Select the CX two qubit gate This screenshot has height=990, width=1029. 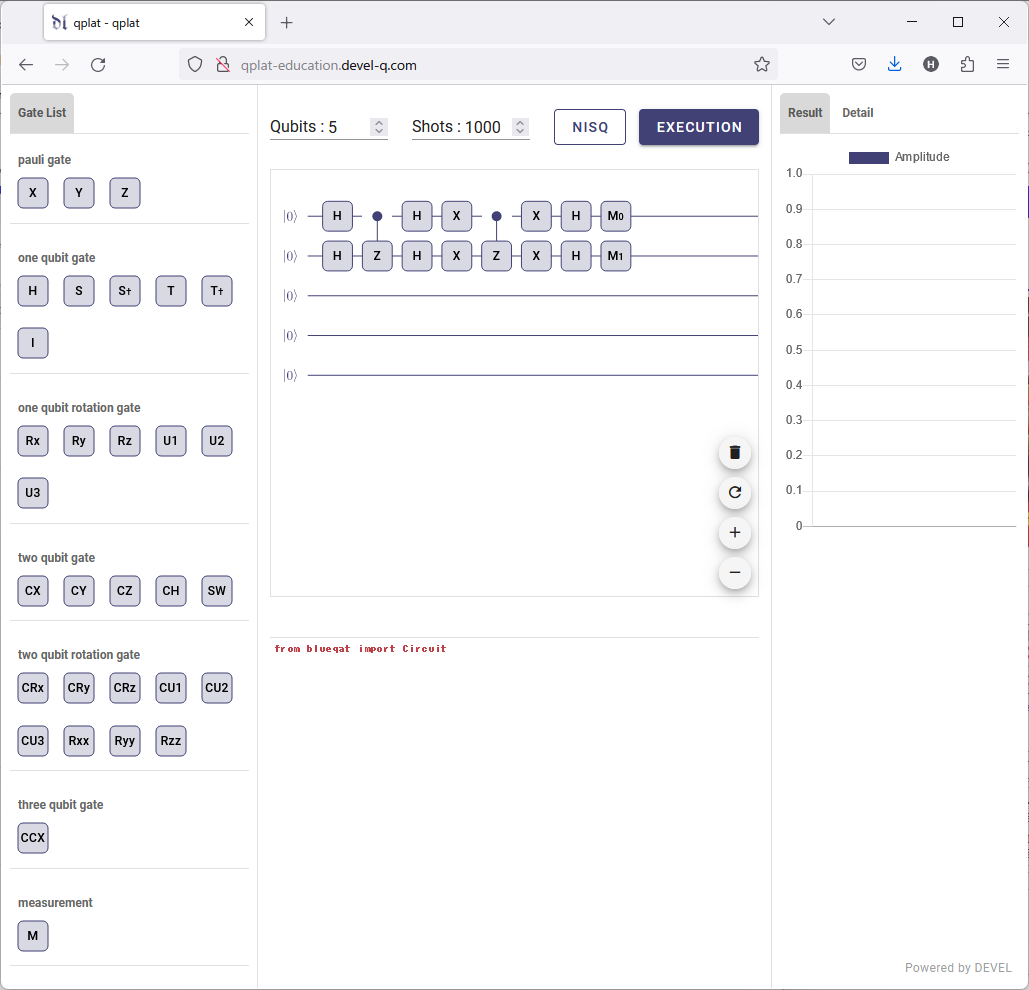click(33, 590)
